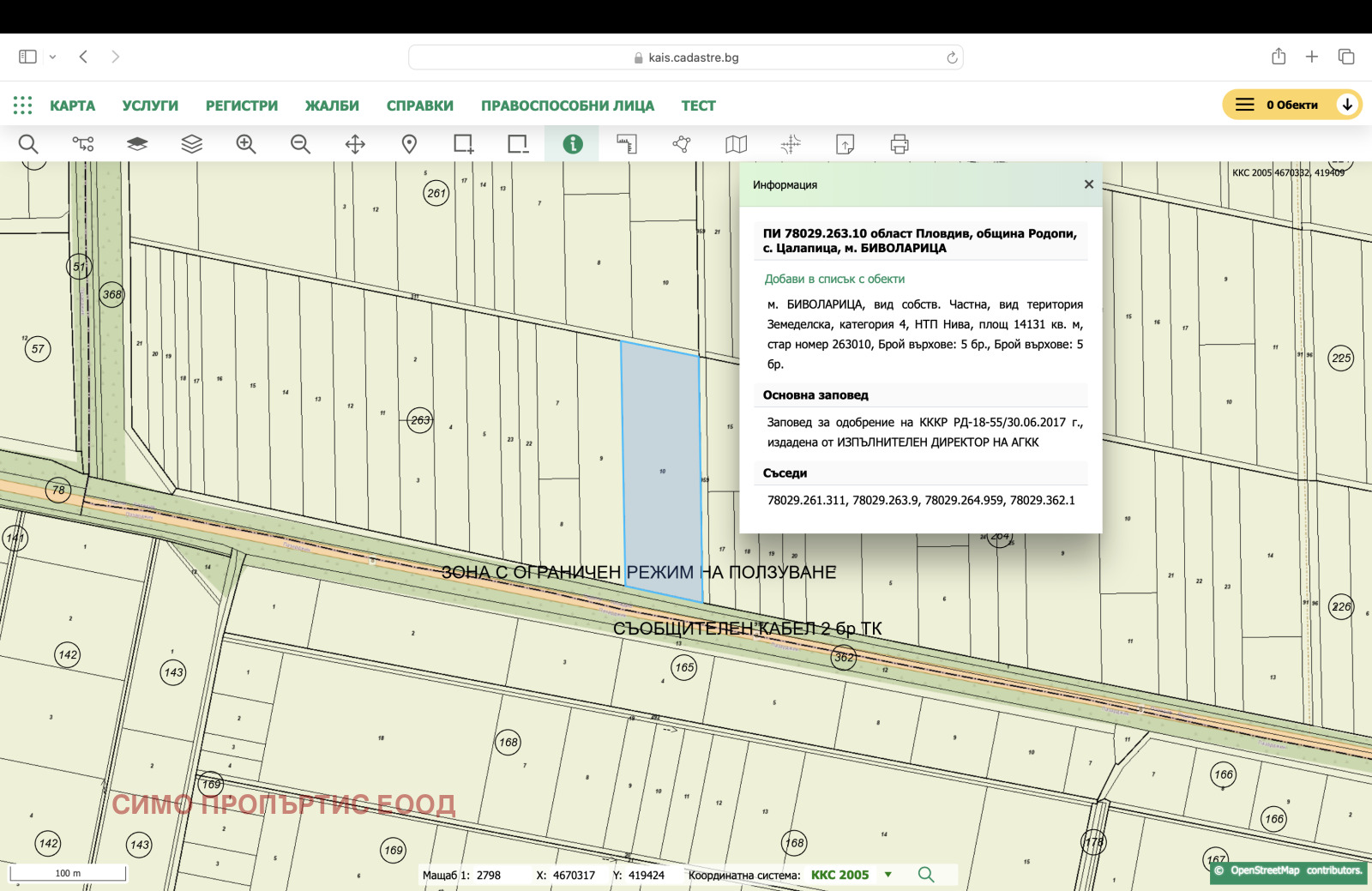This screenshot has height=891, width=1372.
Task: Show the Safari sidebar menu chevron
Action: pyautogui.click(x=52, y=57)
